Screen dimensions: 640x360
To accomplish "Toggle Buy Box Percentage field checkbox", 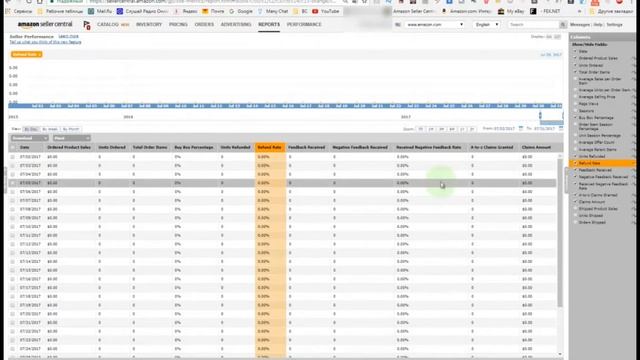I will pyautogui.click(x=576, y=118).
